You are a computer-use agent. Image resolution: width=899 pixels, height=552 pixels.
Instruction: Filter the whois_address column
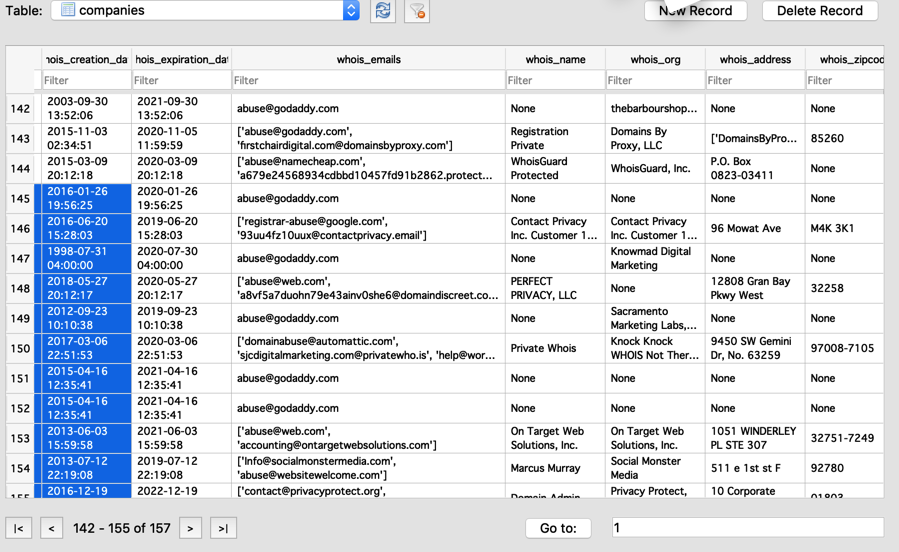755,80
